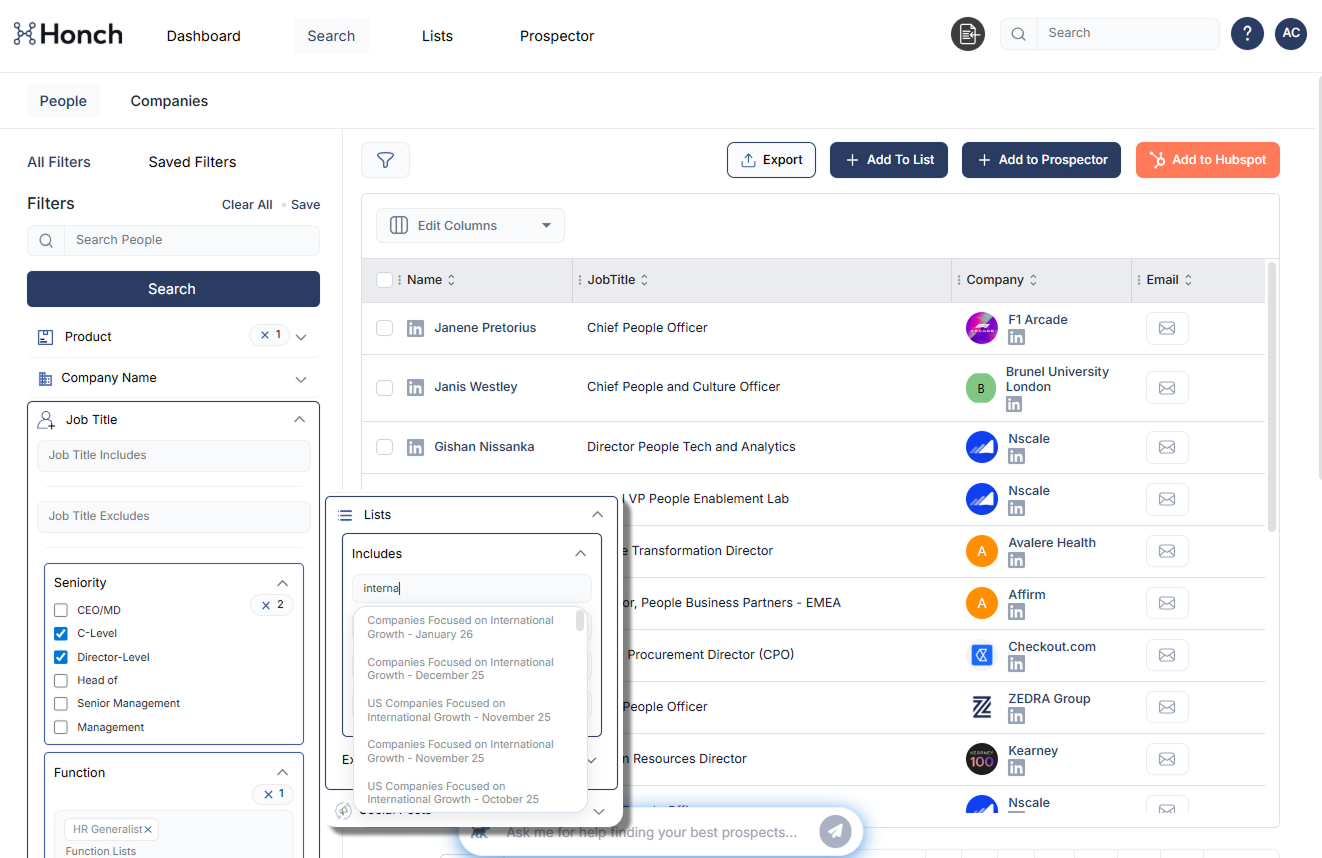Click the Add to Hubspot button

[x=1207, y=160]
